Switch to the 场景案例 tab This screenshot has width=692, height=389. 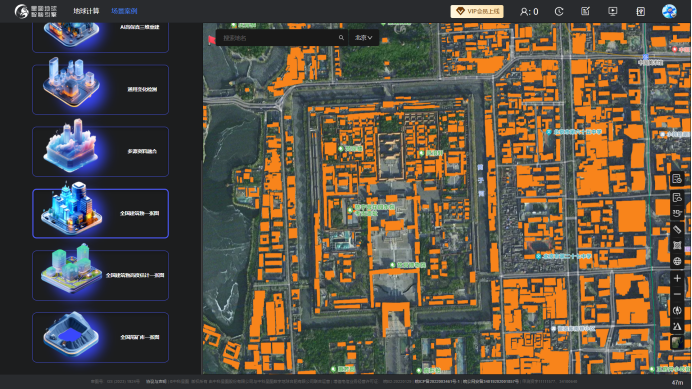124,11
